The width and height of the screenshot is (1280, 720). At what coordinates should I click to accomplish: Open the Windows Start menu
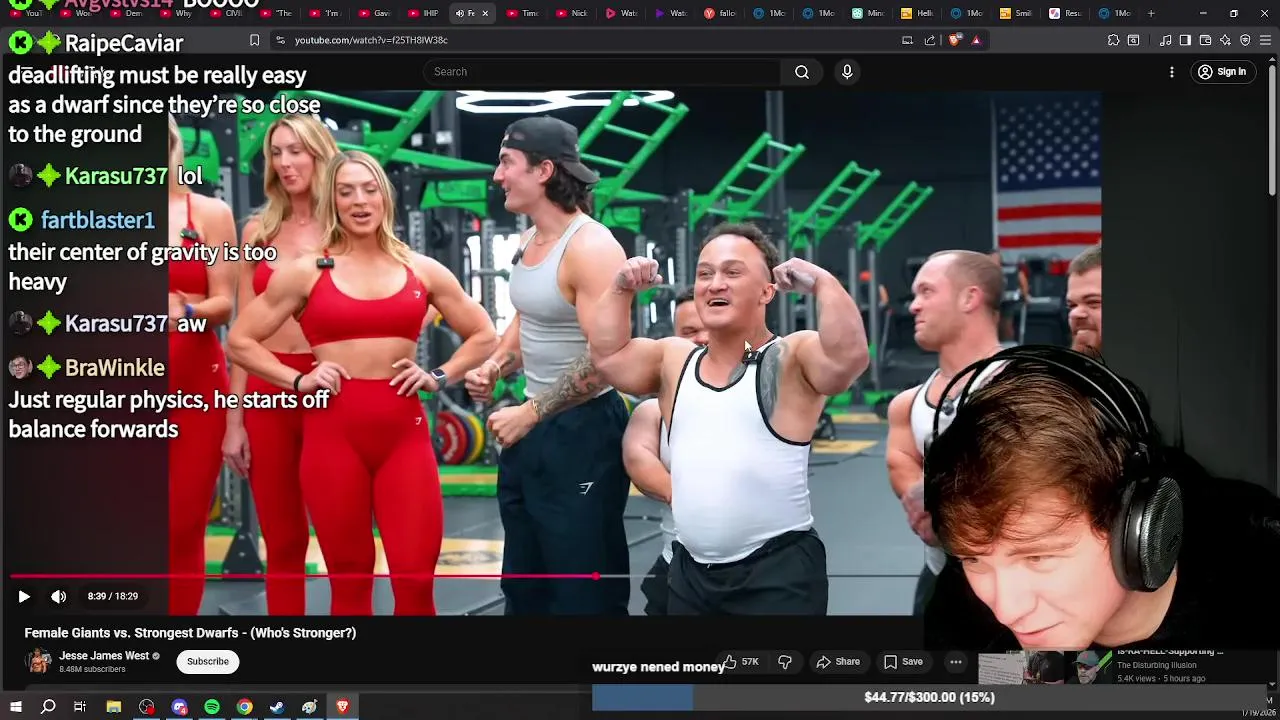point(15,707)
